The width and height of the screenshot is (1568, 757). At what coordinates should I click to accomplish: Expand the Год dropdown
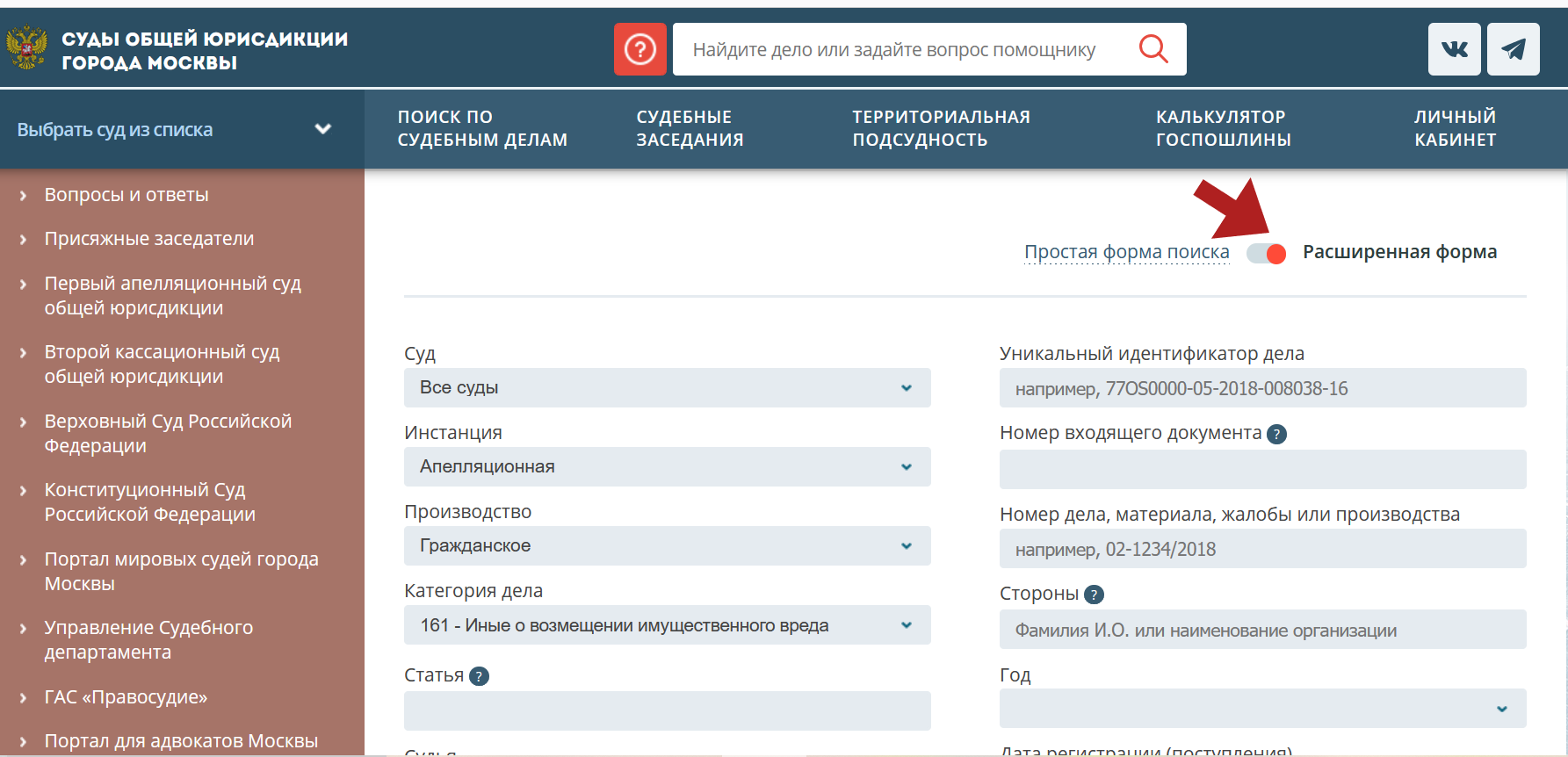pyautogui.click(x=1262, y=709)
